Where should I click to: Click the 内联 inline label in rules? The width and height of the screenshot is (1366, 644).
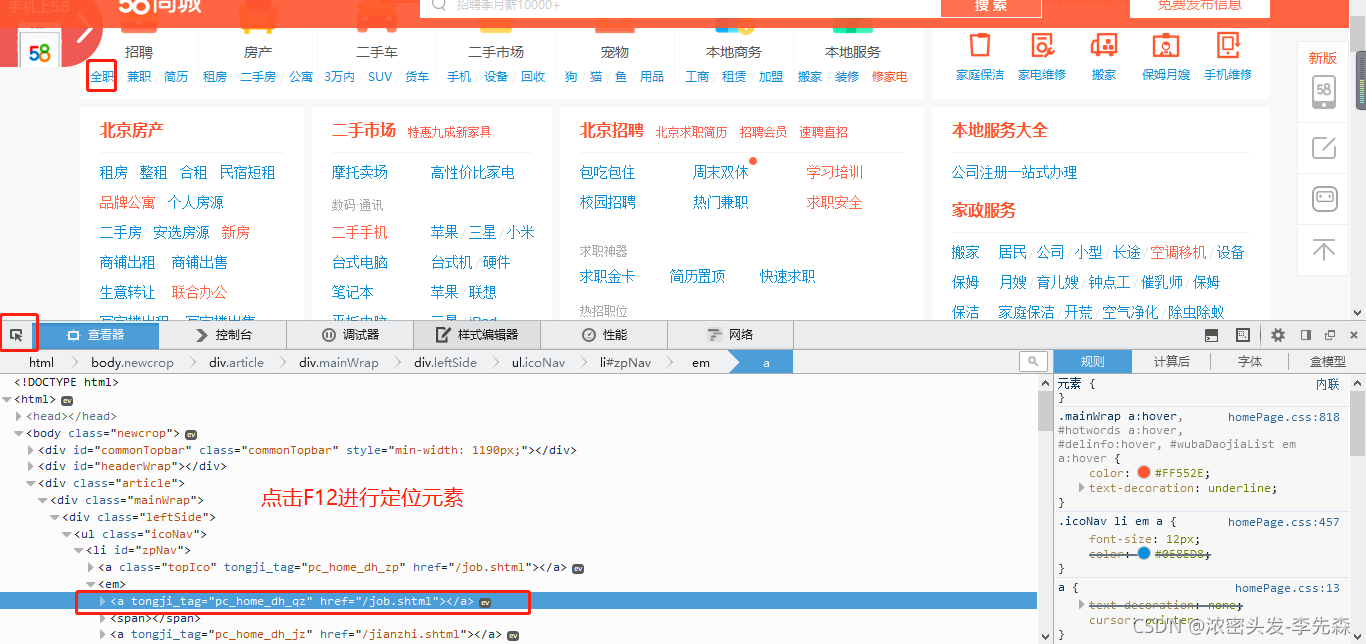(x=1327, y=383)
